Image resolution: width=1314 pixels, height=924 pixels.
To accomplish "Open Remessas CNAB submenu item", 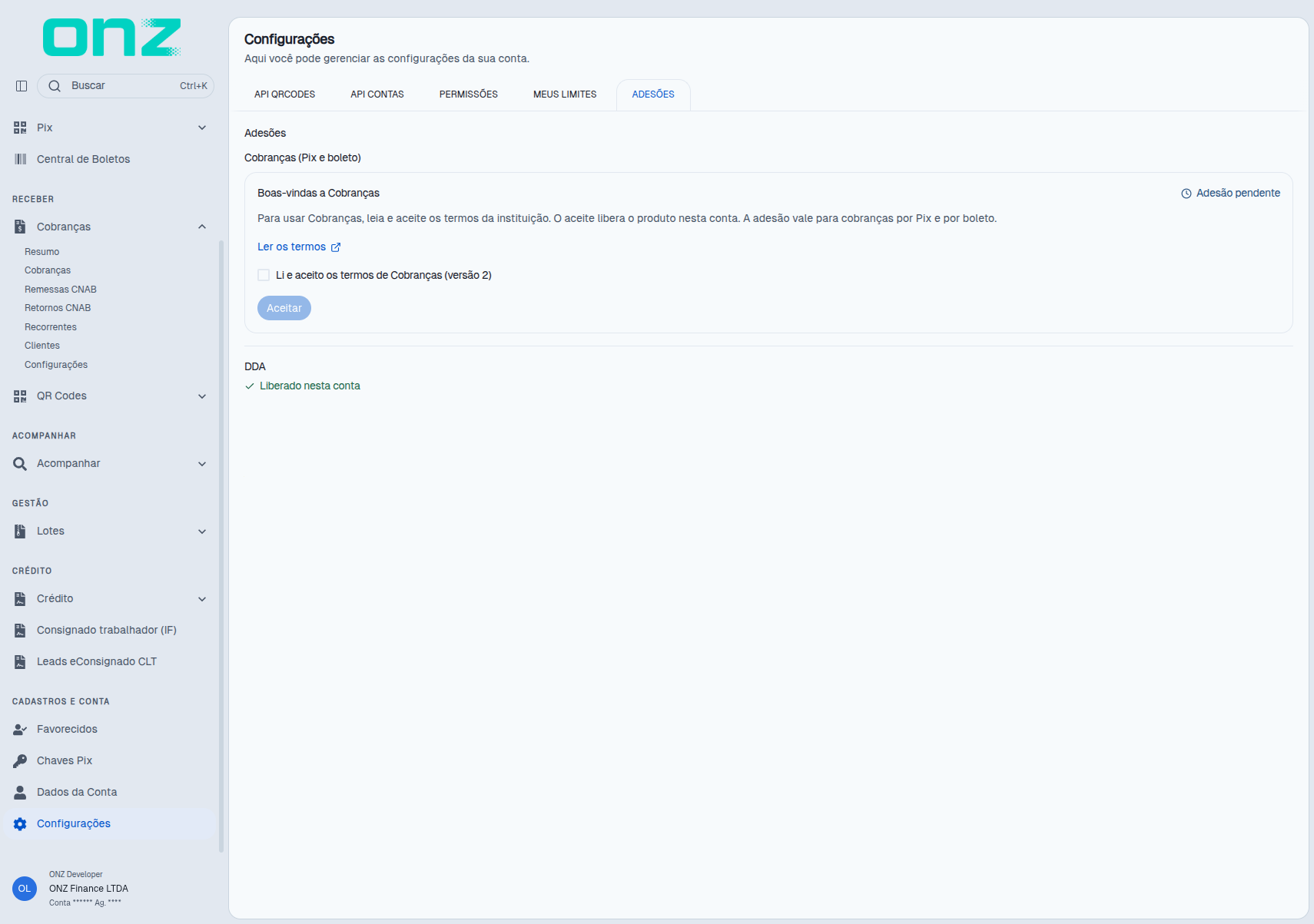I will coord(61,290).
